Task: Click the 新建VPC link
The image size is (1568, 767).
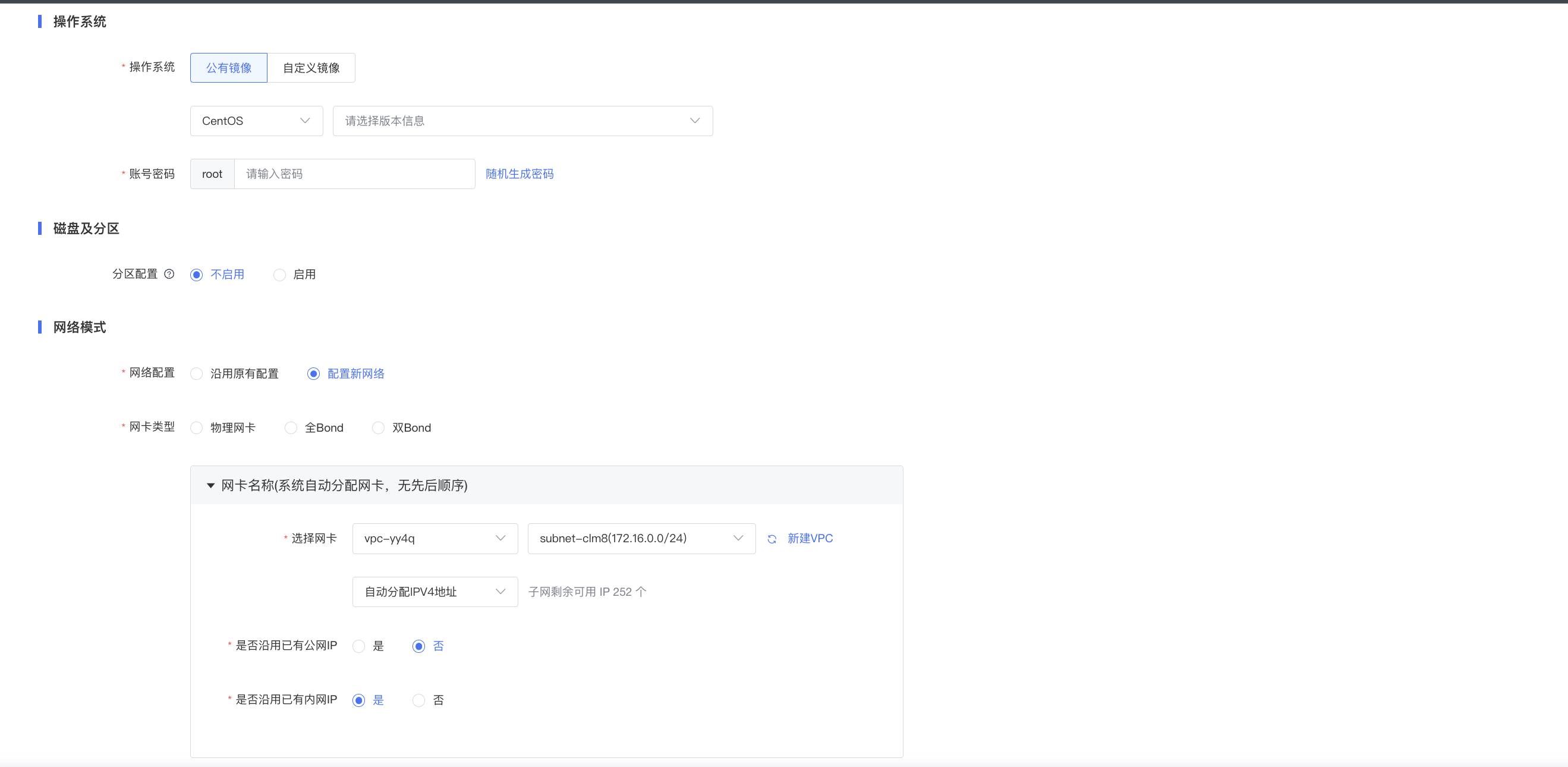Action: 810,539
